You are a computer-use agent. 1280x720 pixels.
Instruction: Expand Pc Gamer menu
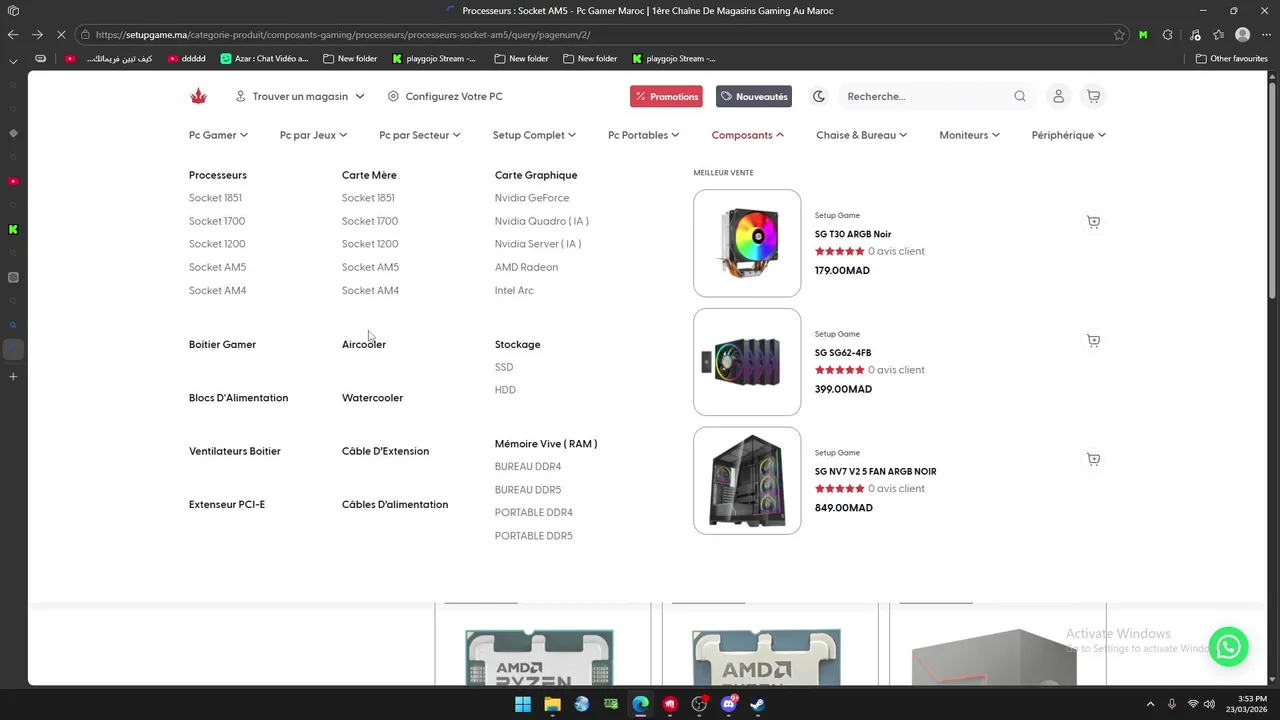pyautogui.click(x=218, y=135)
